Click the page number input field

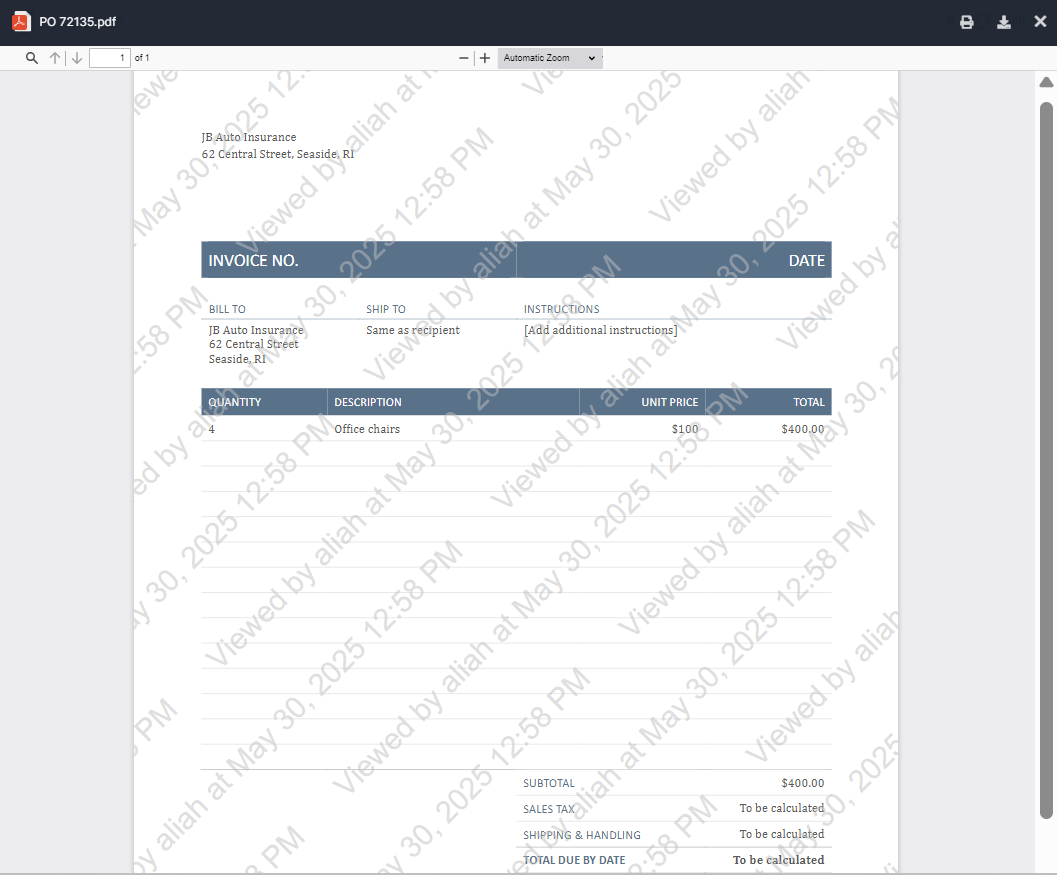[x=109, y=58]
